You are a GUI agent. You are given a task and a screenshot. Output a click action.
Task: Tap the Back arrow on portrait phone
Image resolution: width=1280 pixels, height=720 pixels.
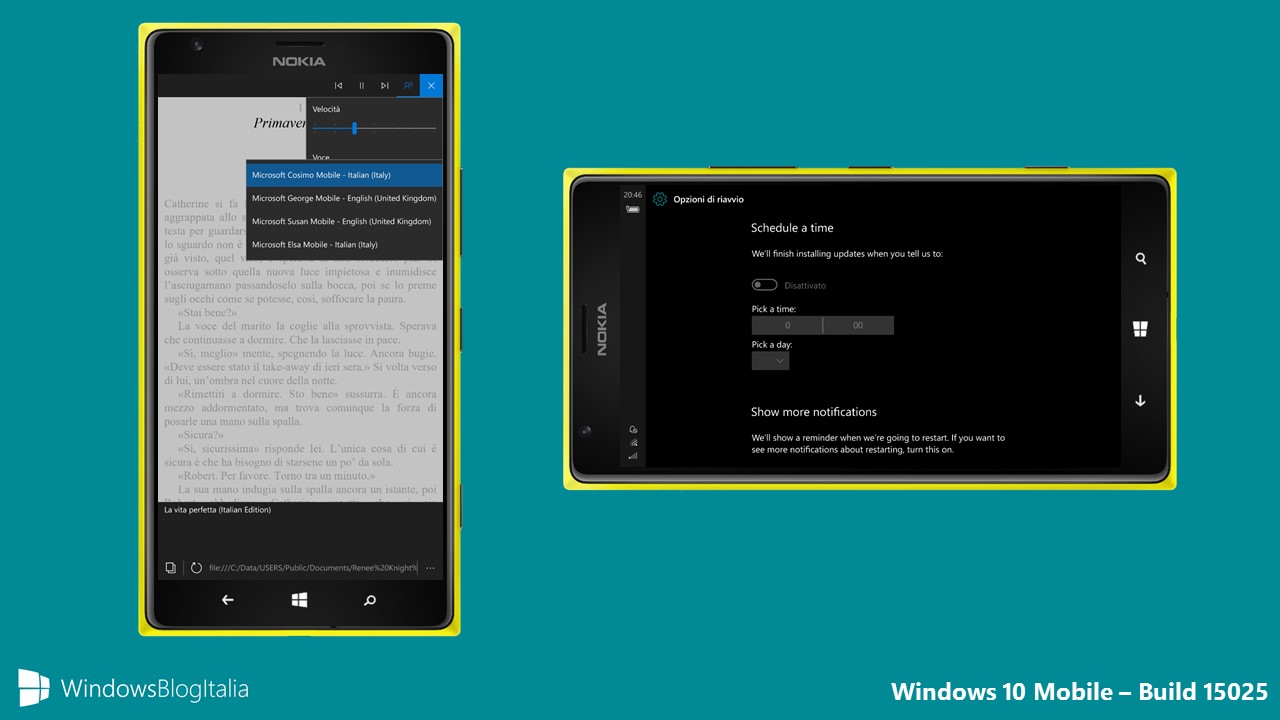click(x=227, y=600)
